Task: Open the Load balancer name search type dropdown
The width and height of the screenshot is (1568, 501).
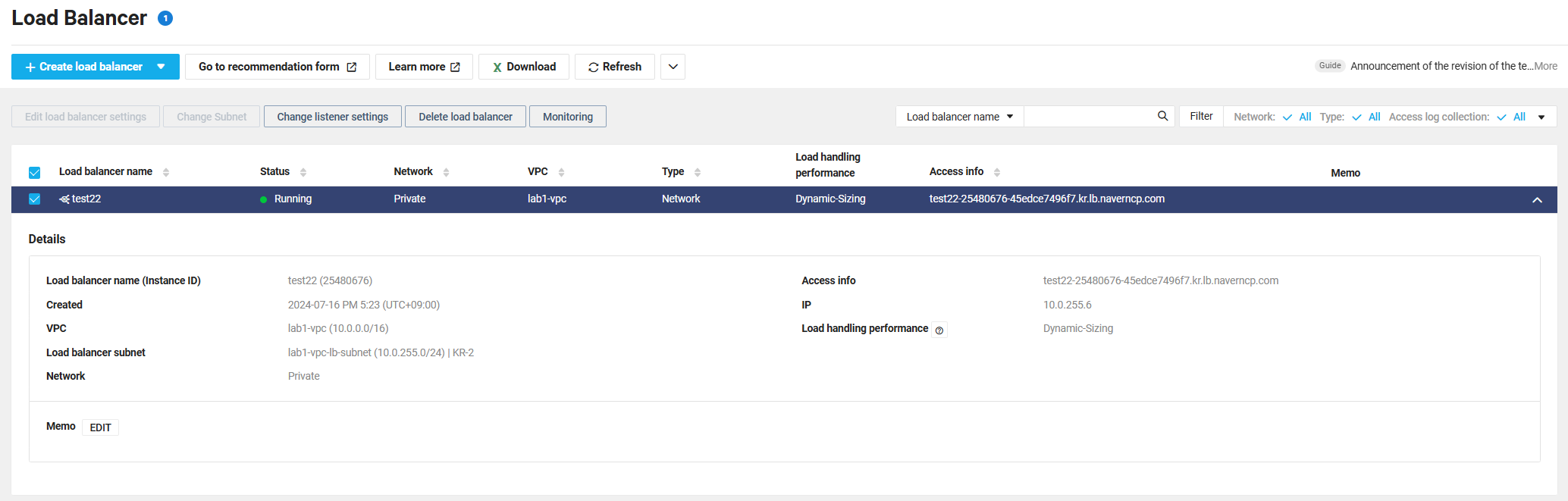Action: (960, 117)
